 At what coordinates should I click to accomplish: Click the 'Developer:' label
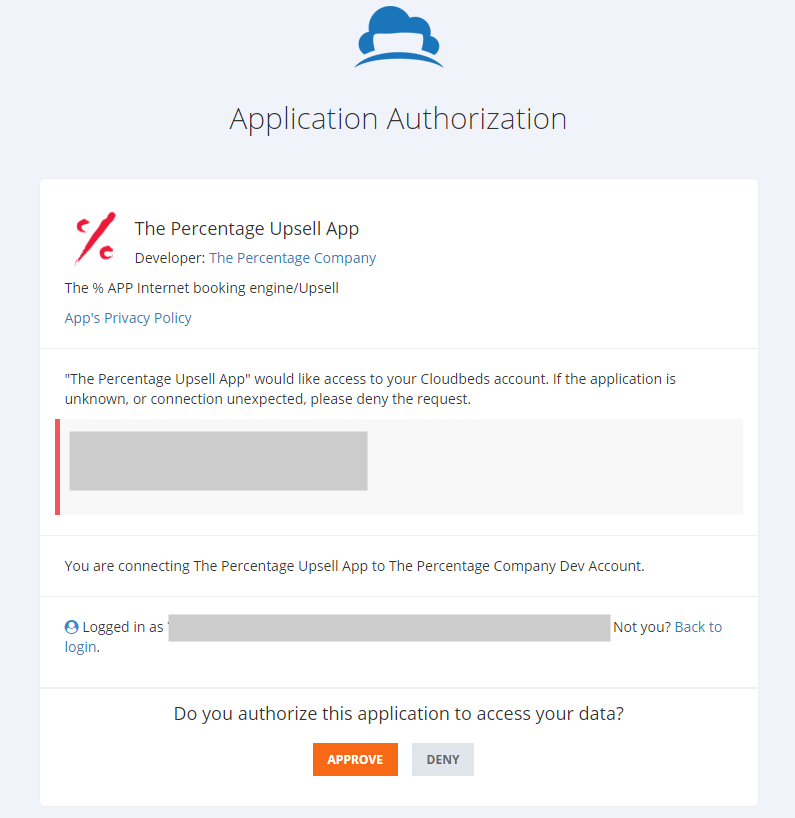point(170,258)
